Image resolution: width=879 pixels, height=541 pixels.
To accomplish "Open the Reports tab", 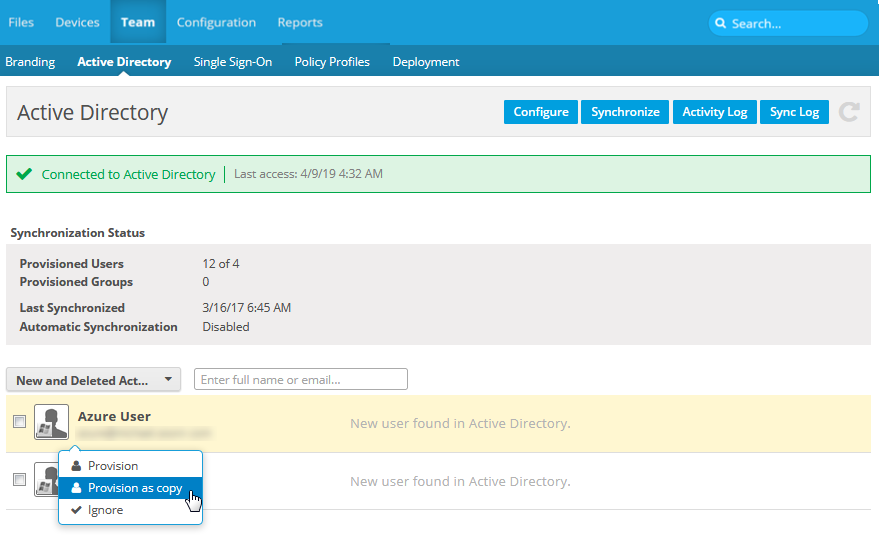I will (x=300, y=22).
